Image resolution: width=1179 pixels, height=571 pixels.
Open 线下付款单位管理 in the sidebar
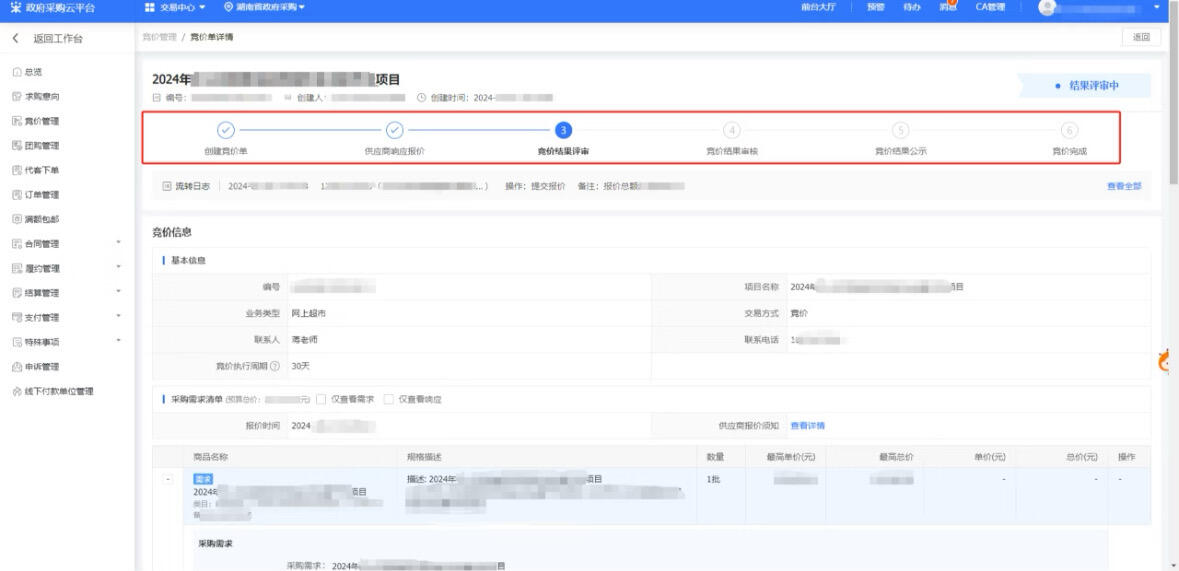pyautogui.click(x=53, y=391)
